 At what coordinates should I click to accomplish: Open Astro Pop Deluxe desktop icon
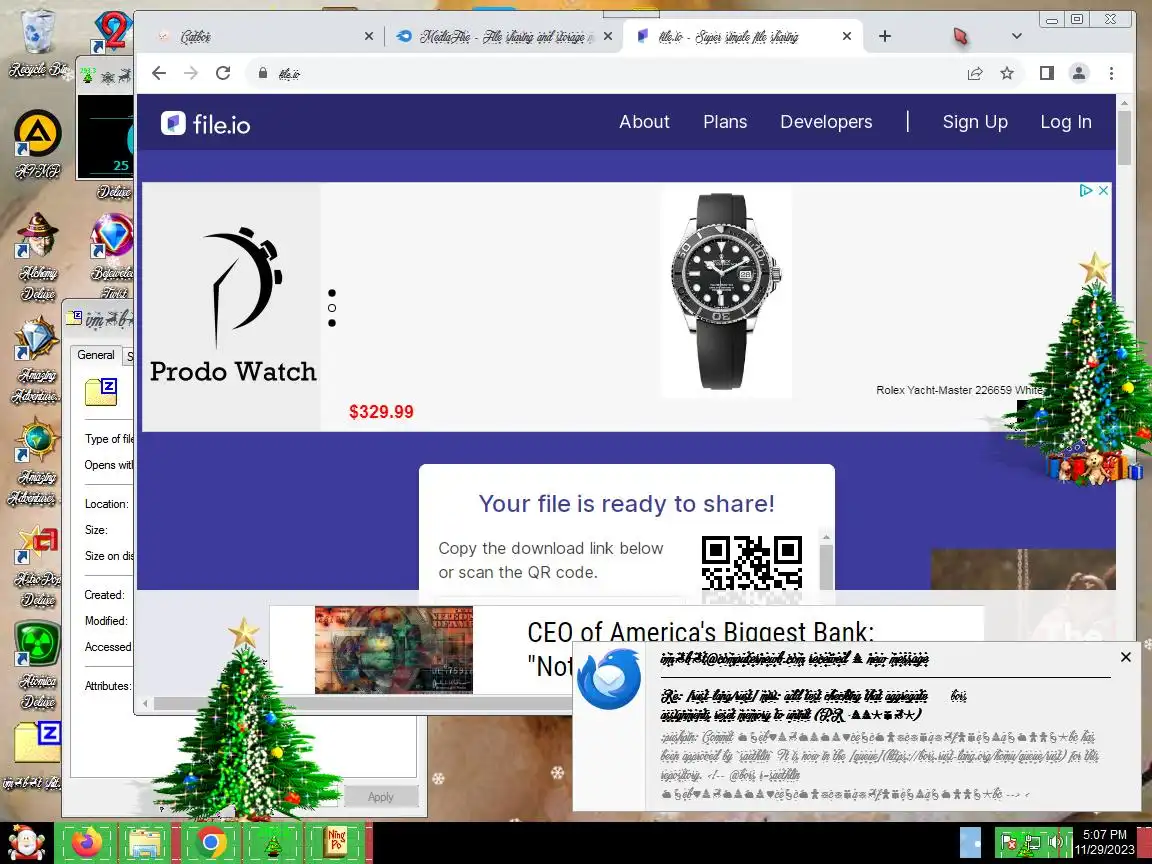(37, 566)
